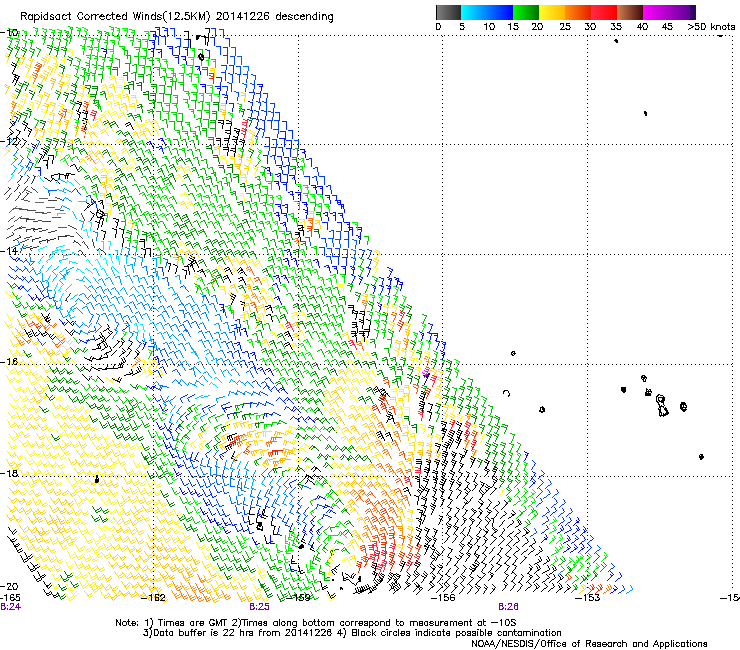Pick the brown 35-40 knots color band

[x=630, y=12]
